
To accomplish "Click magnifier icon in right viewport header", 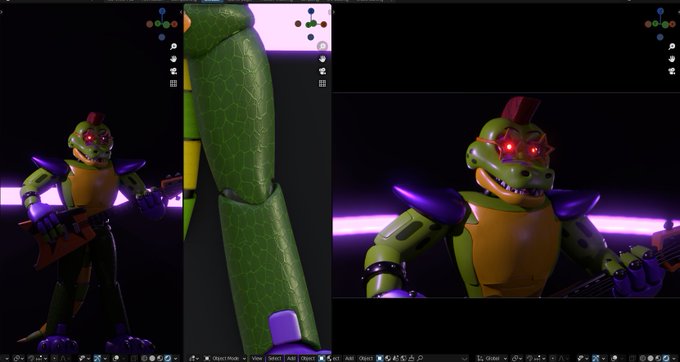I will click(420, 358).
